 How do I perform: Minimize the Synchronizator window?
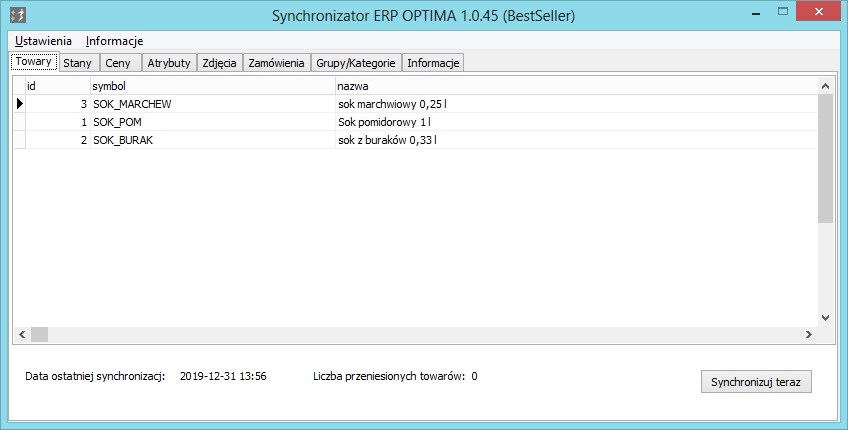point(756,13)
